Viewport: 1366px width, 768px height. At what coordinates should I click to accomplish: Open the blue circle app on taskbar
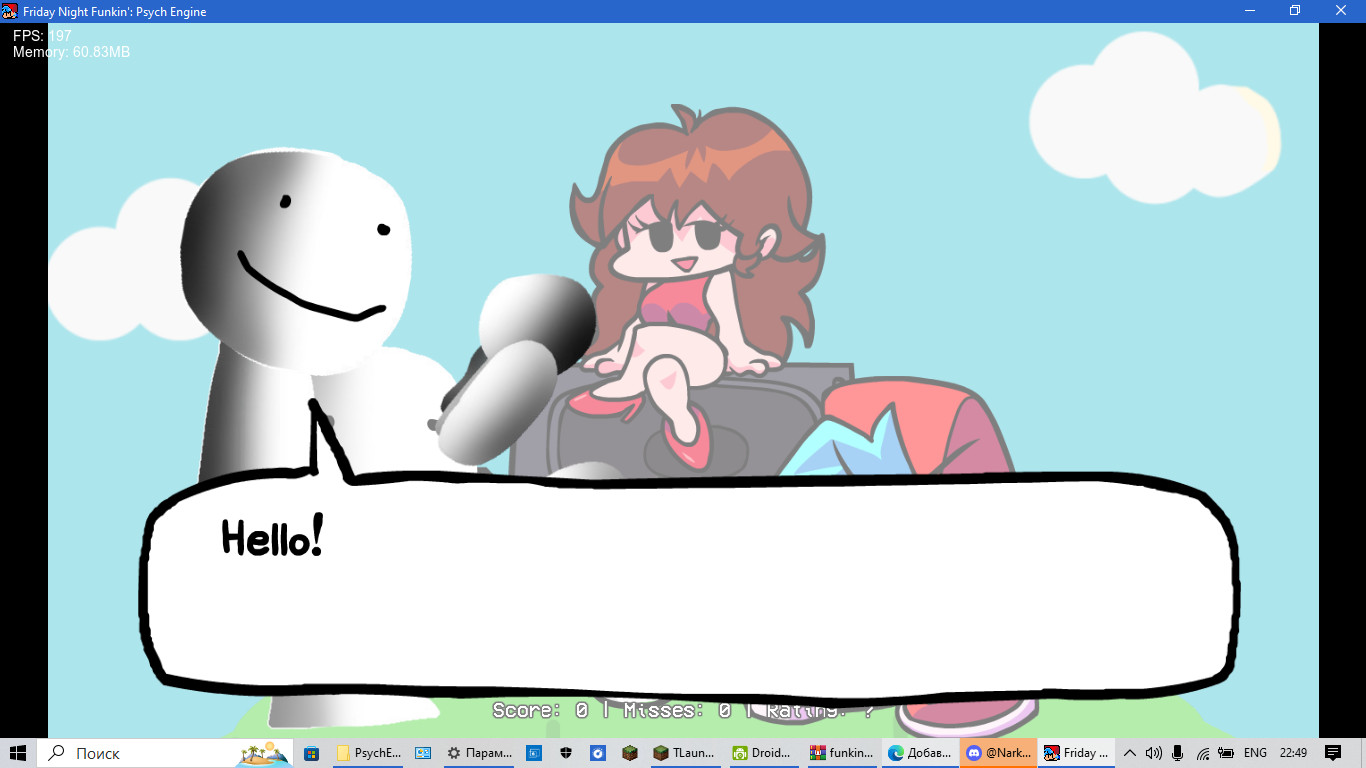598,753
